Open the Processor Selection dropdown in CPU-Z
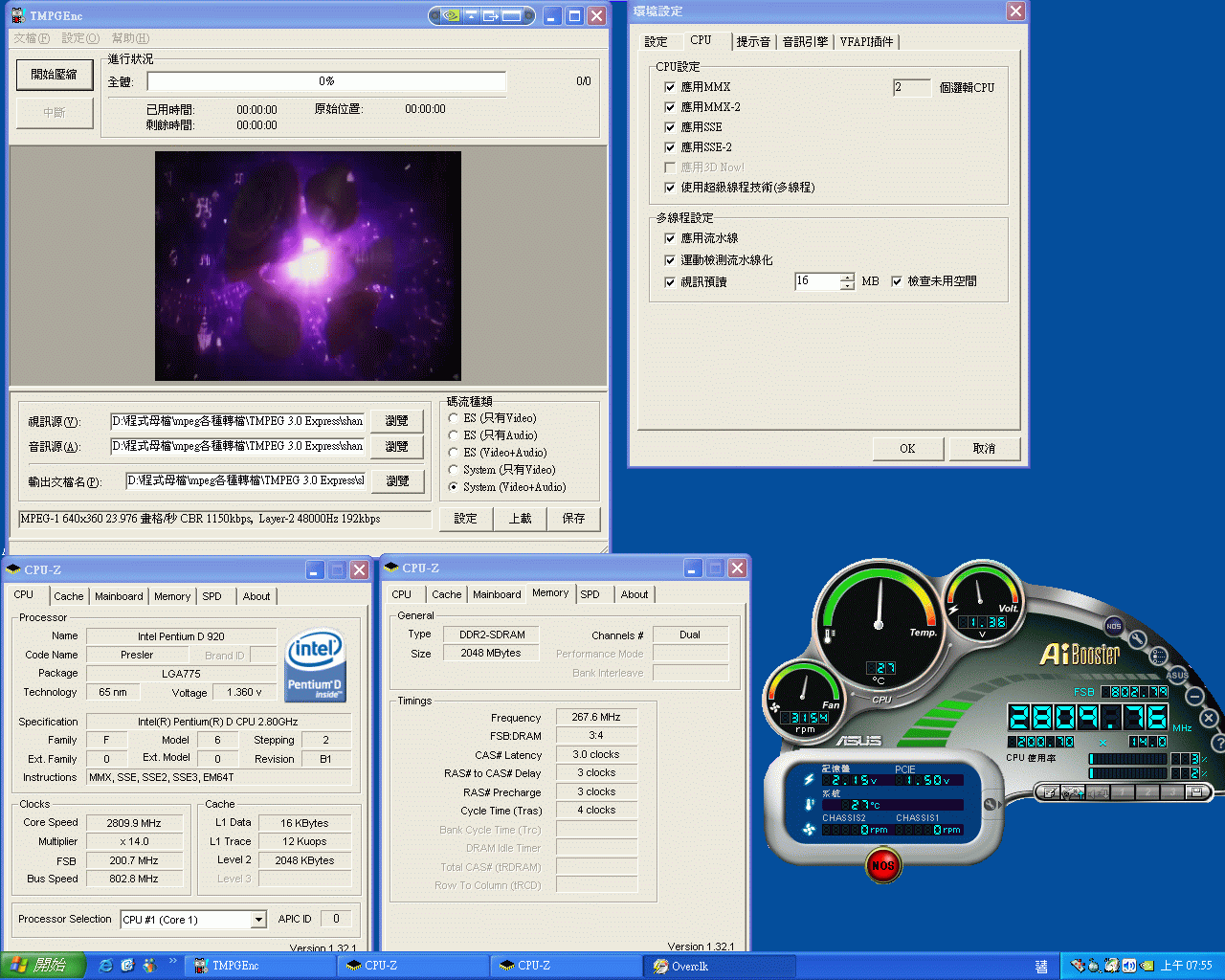 click(258, 920)
